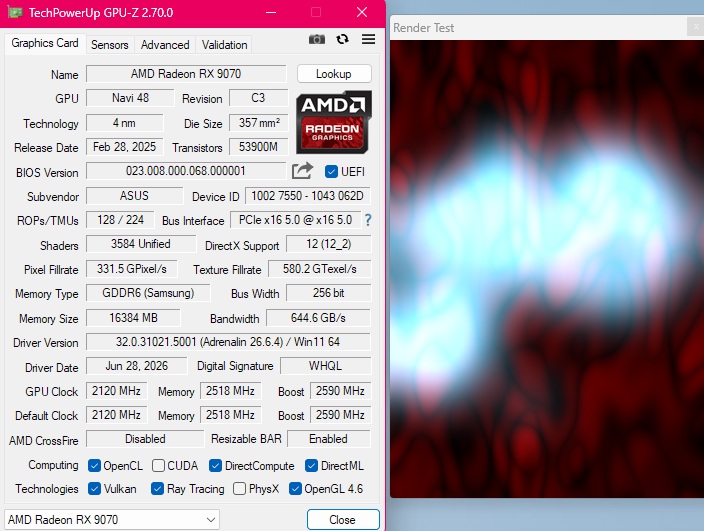Click the BIOS export share icon
Image resolution: width=704 pixels, height=531 pixels.
(x=302, y=171)
